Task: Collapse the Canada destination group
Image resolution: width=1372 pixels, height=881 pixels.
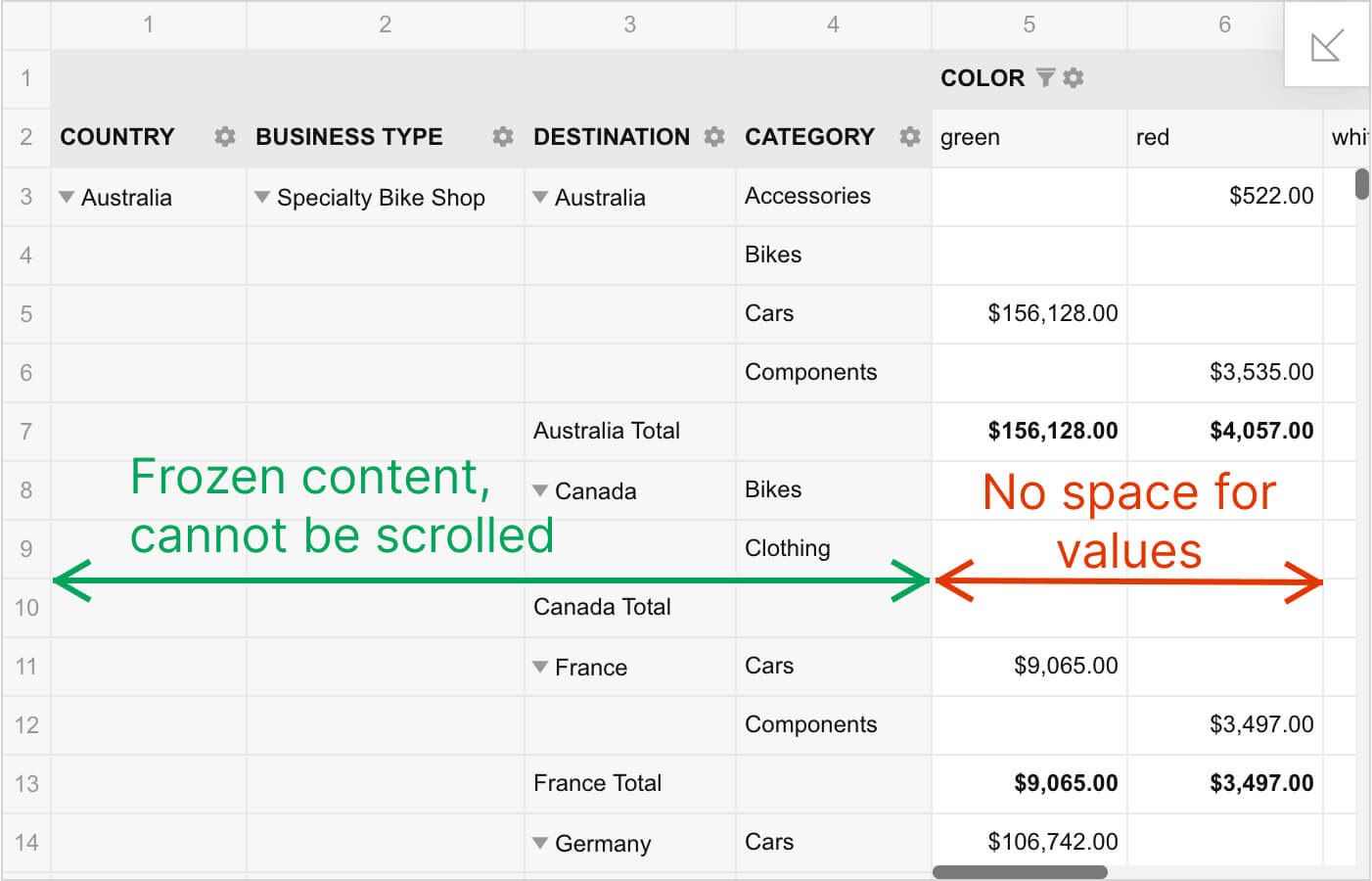Action: tap(540, 490)
